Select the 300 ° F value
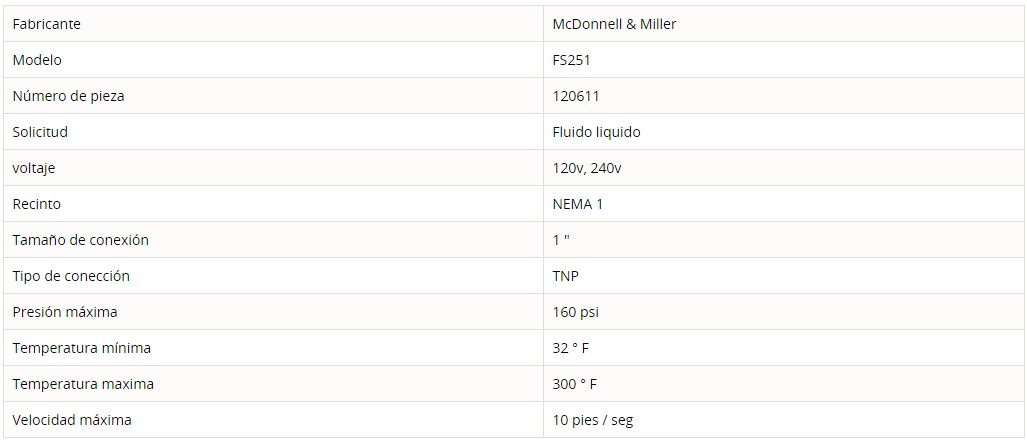Screen dimensions: 1027x441 click(x=574, y=385)
